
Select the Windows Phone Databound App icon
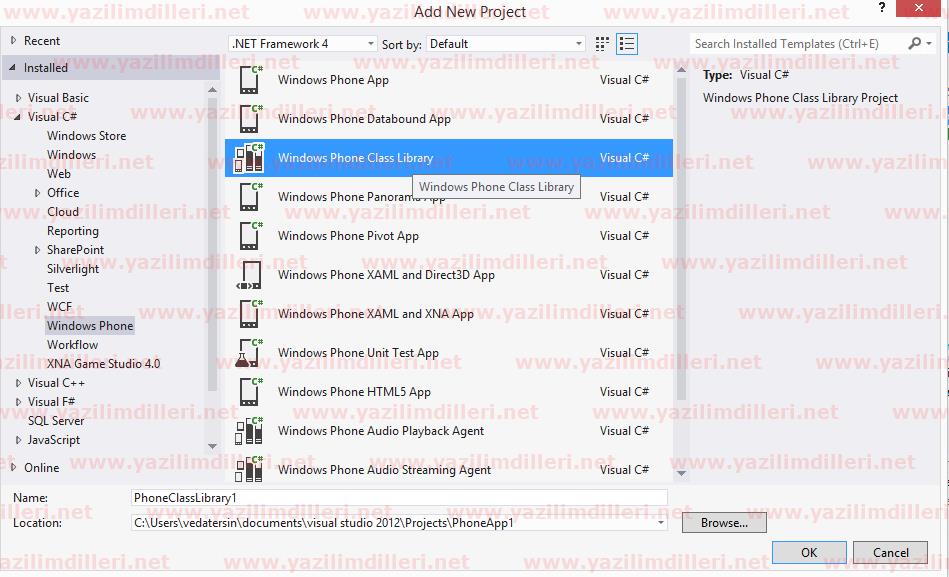tap(251, 119)
